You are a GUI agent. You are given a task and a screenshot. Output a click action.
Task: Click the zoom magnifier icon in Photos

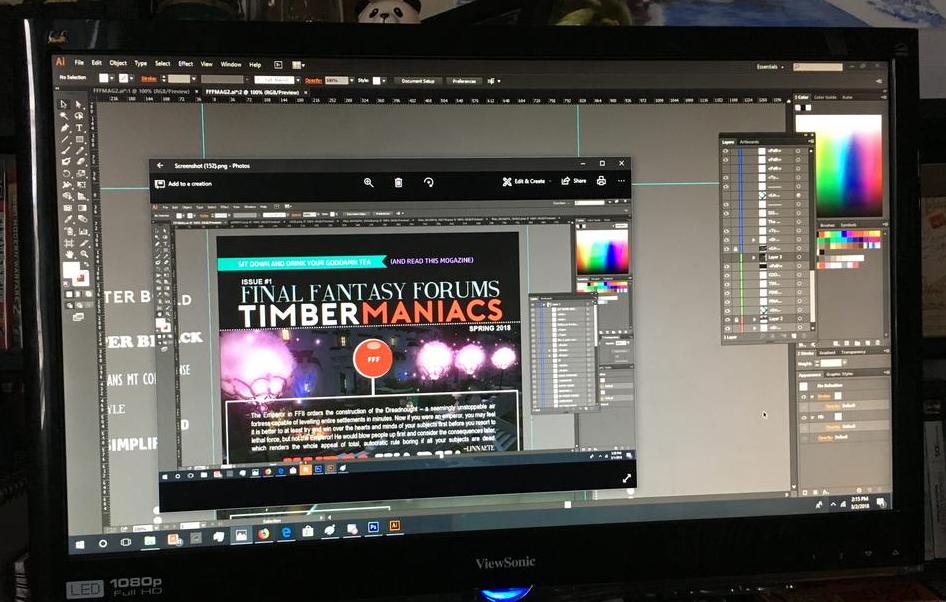(x=368, y=182)
